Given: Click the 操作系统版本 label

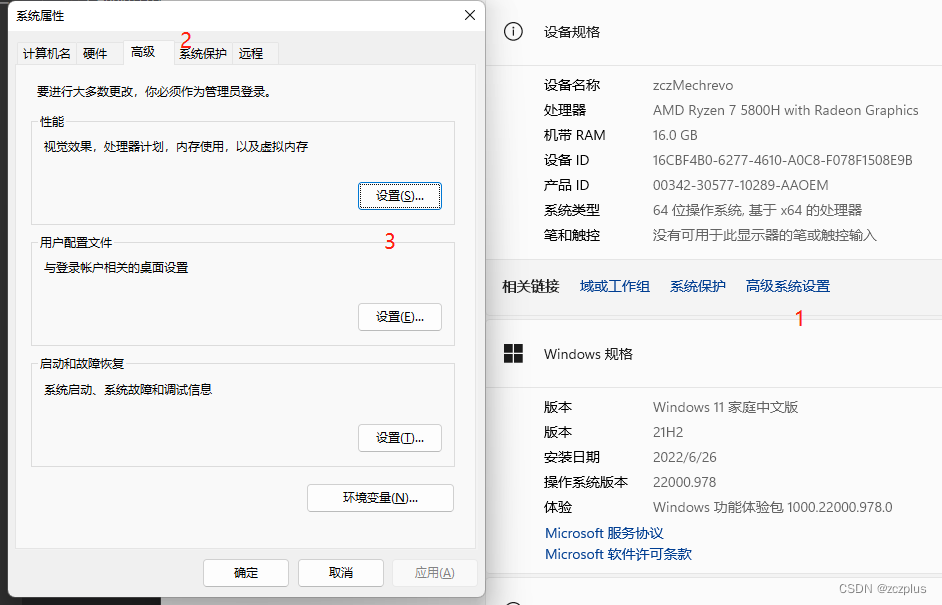Looking at the screenshot, I should [x=586, y=482].
